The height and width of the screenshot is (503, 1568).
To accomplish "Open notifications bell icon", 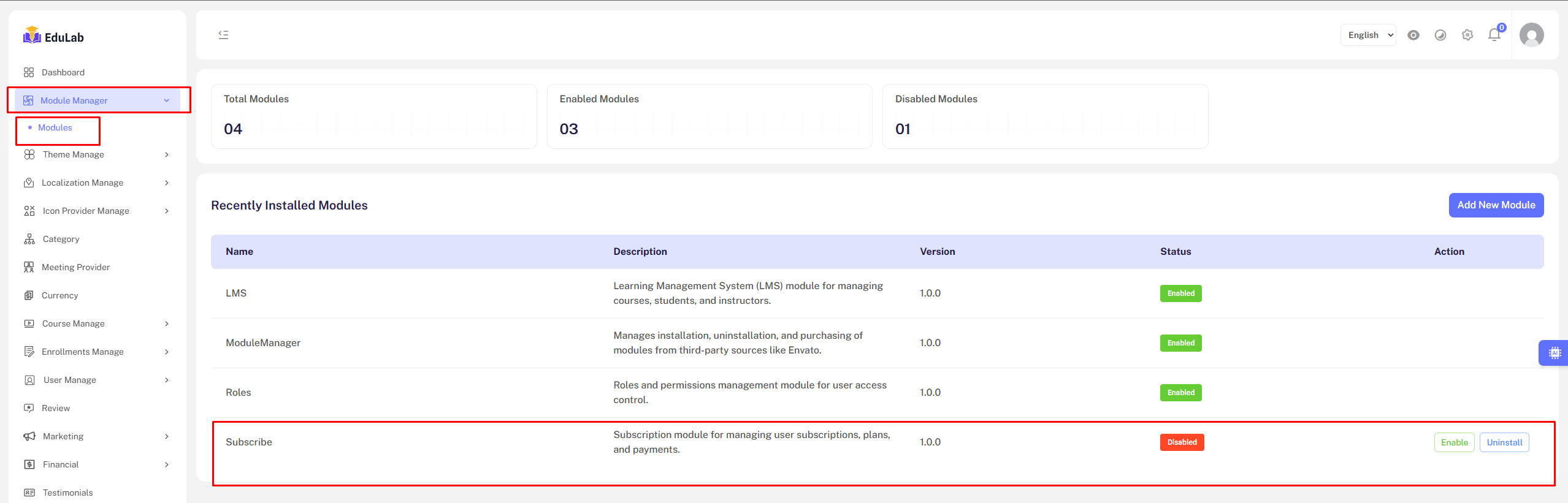I will tap(1494, 35).
